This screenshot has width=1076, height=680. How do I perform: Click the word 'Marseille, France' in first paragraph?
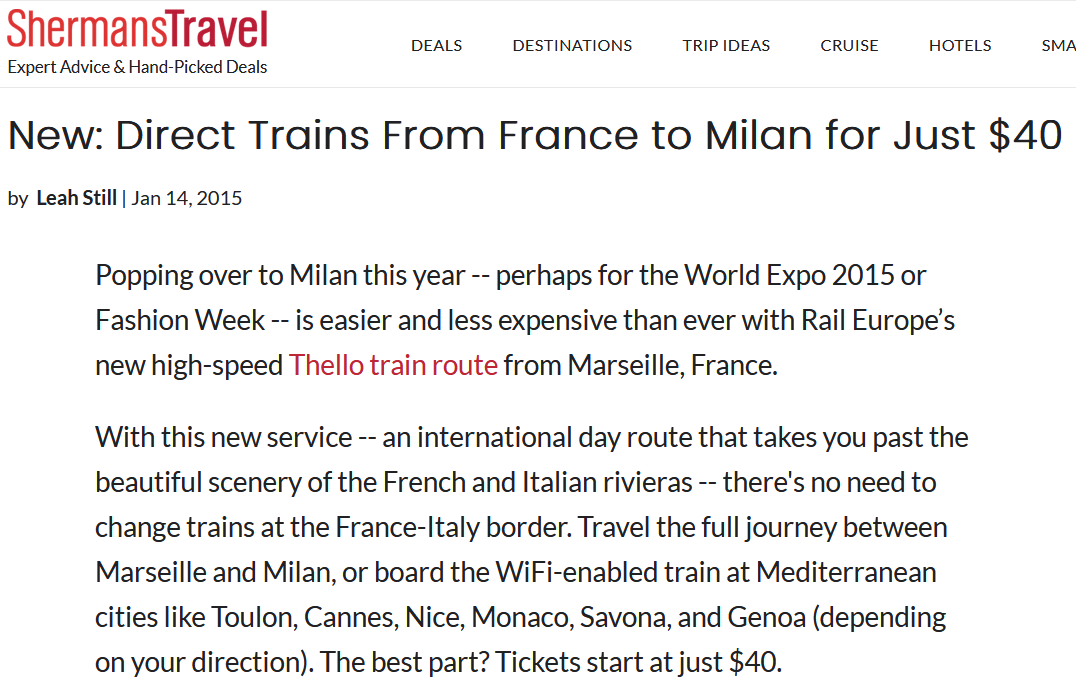pyautogui.click(x=670, y=365)
